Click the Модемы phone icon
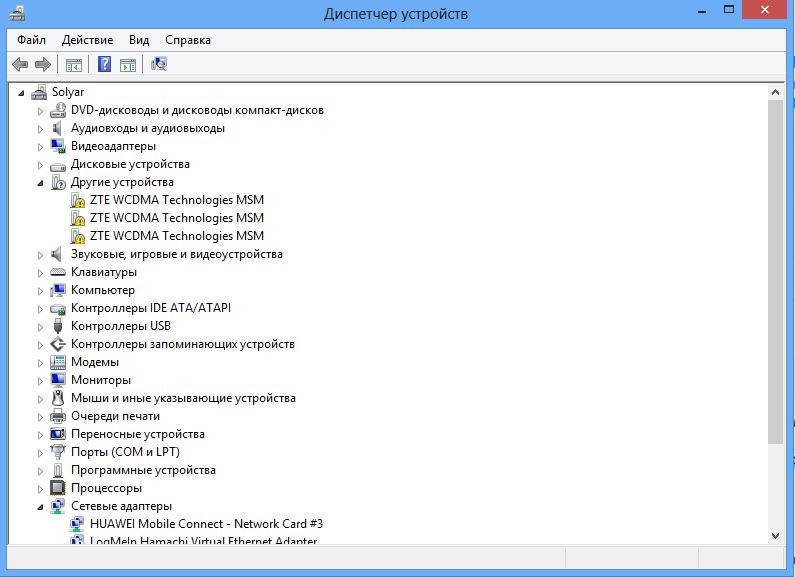This screenshot has height=577, width=795. click(x=58, y=362)
